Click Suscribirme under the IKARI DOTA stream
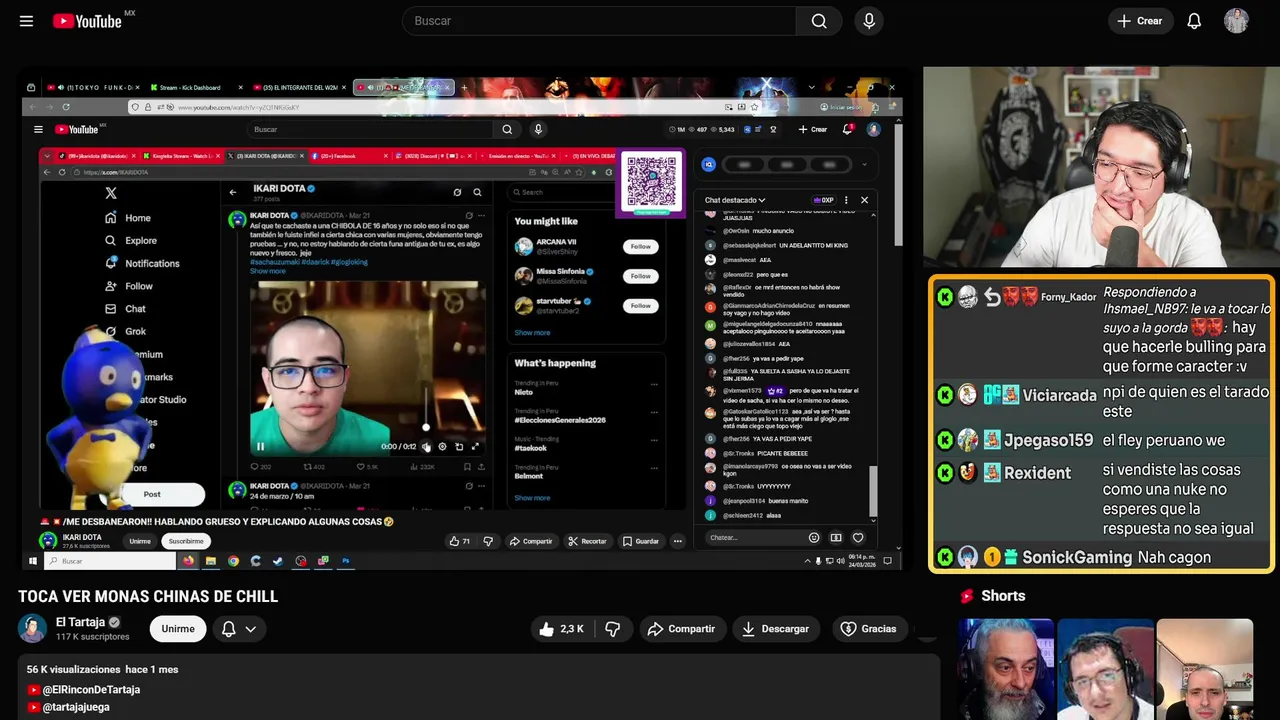This screenshot has height=720, width=1280. (x=186, y=541)
